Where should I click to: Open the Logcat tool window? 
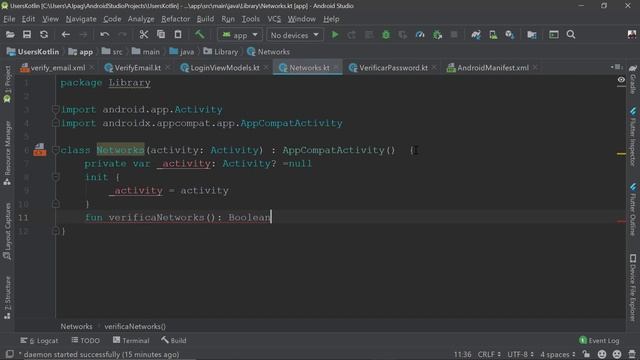(39, 340)
